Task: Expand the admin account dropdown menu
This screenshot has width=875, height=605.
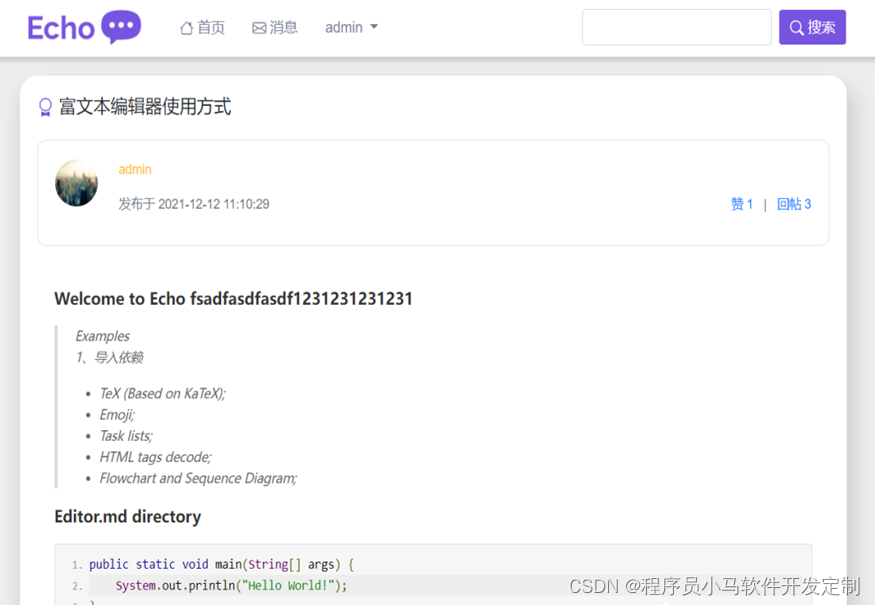Action: coord(350,27)
